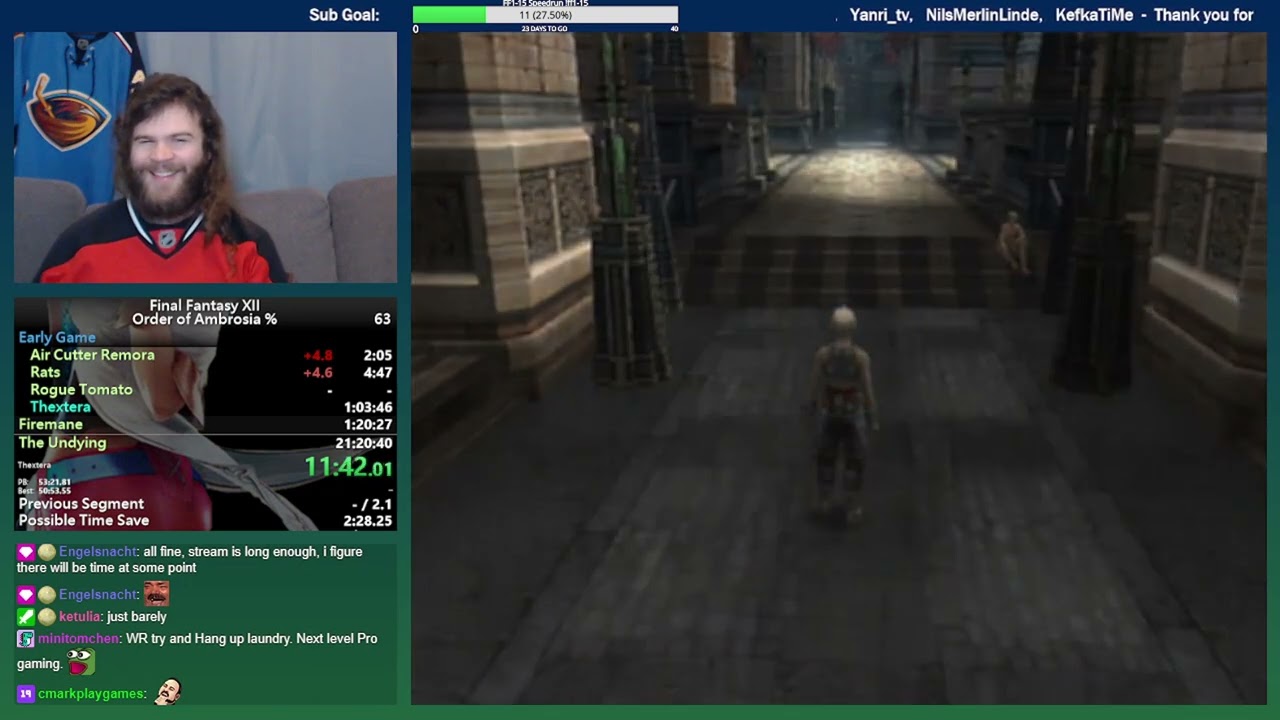Click the name Yanri_tv in the ticker
The image size is (1280, 720).
click(880, 15)
